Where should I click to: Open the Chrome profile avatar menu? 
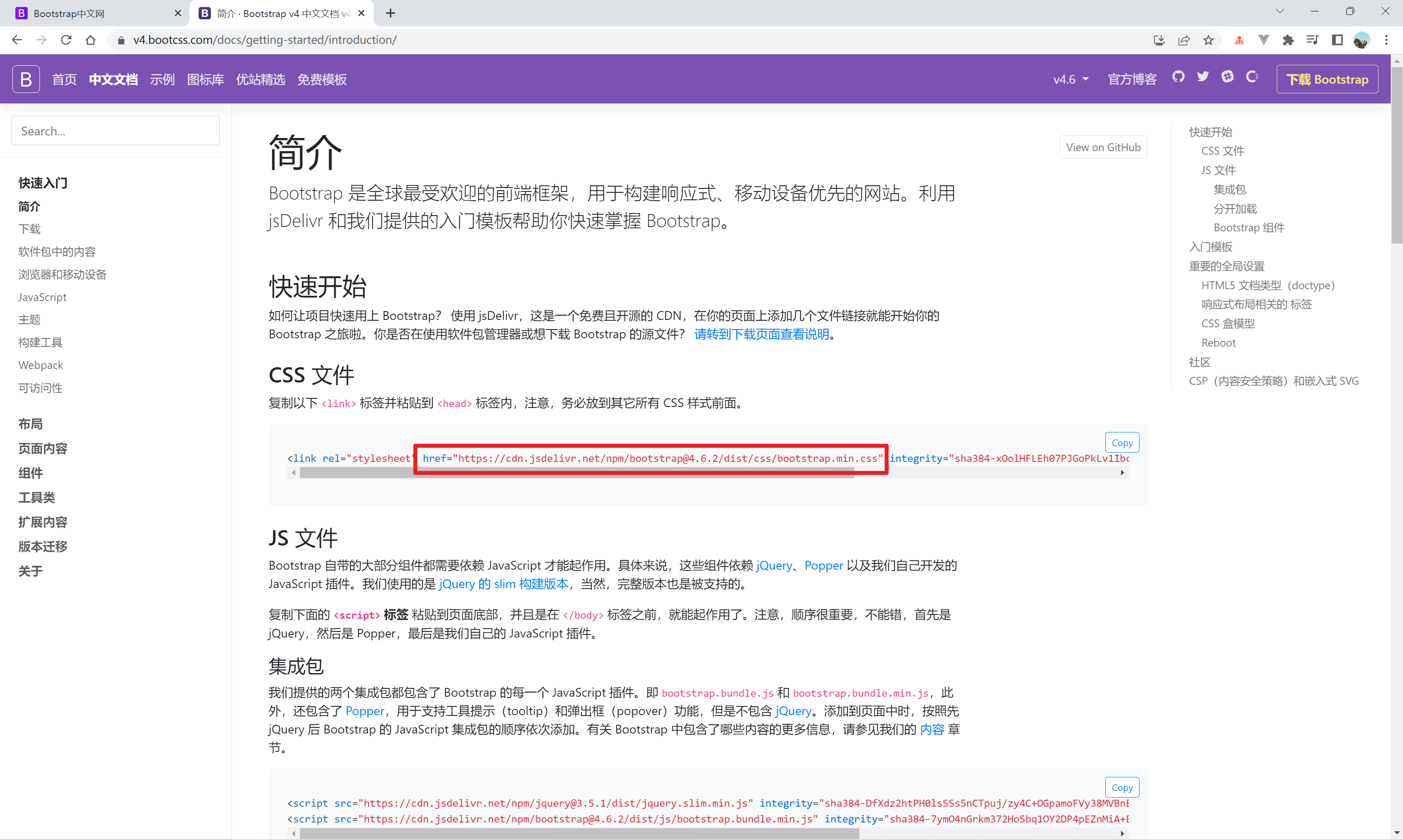click(x=1362, y=39)
